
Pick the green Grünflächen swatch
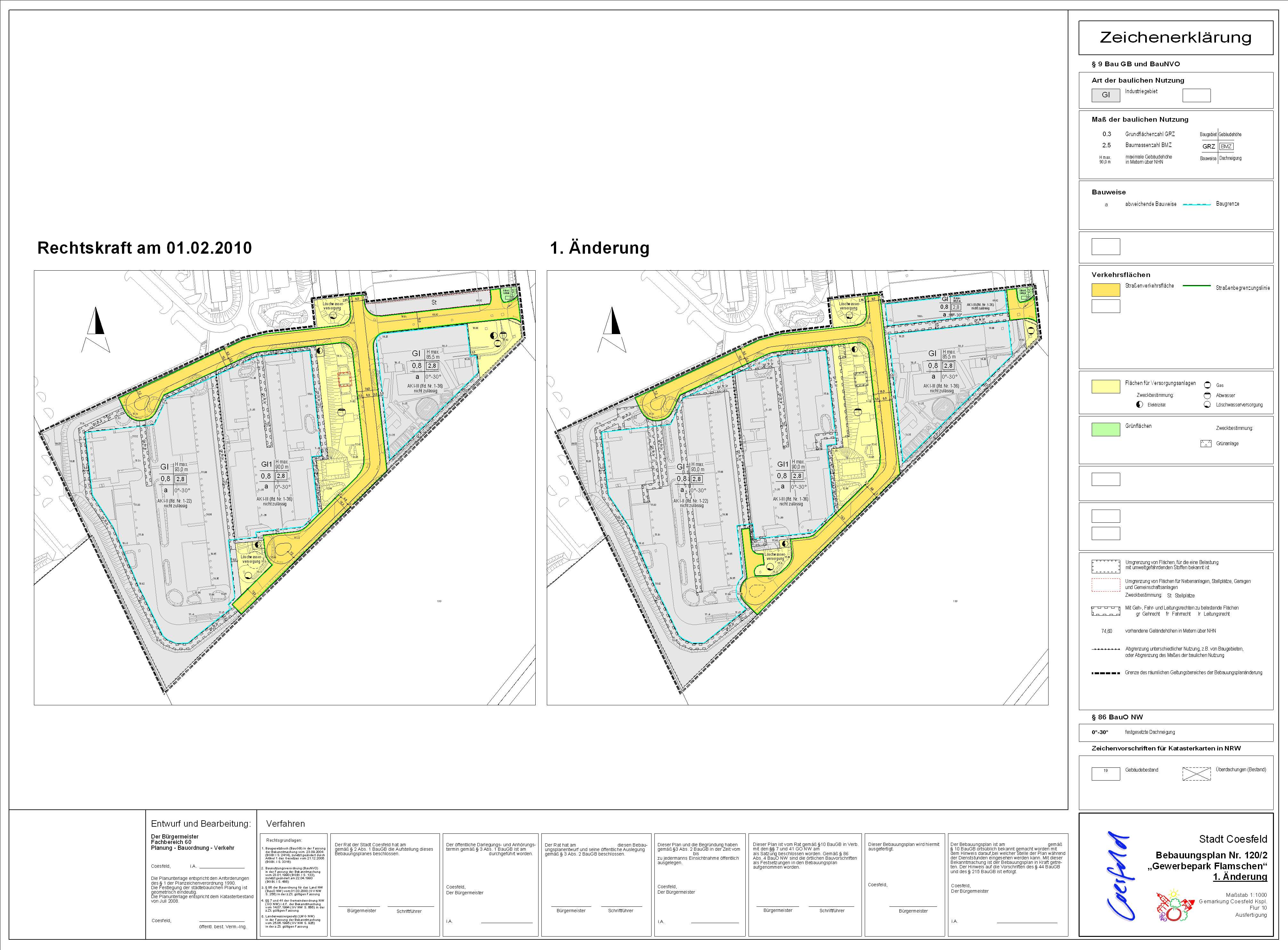(x=1106, y=430)
